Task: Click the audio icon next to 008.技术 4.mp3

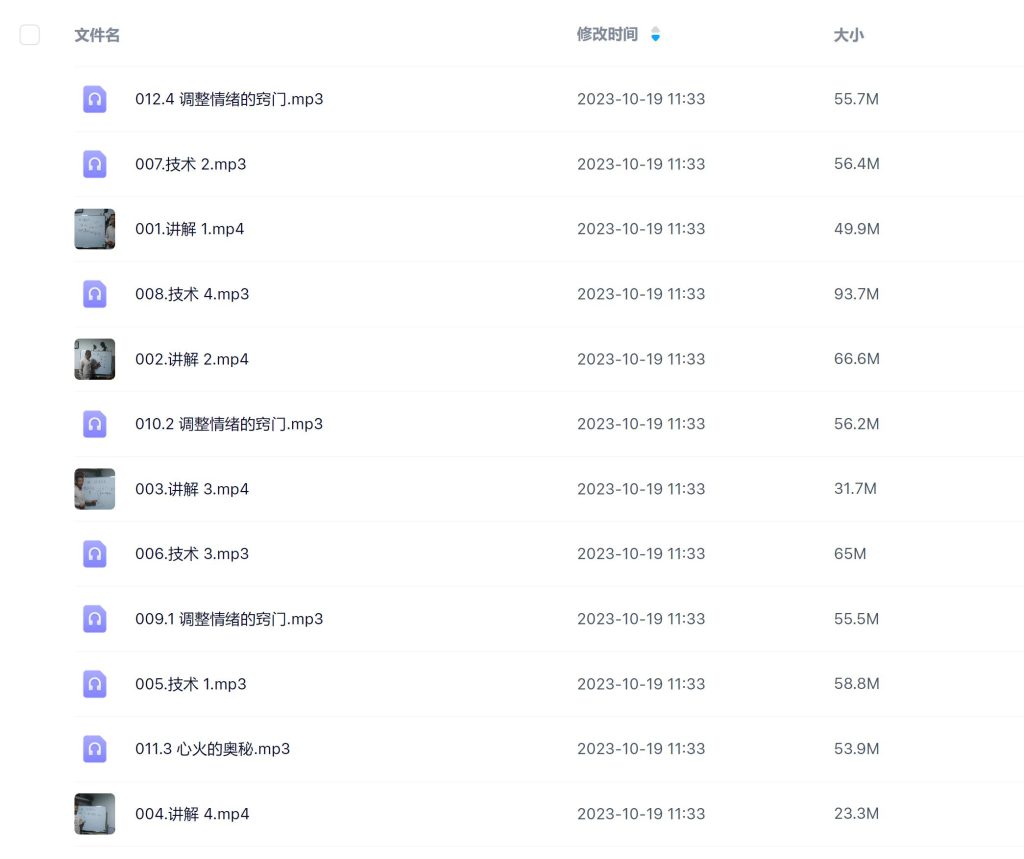Action: point(94,294)
